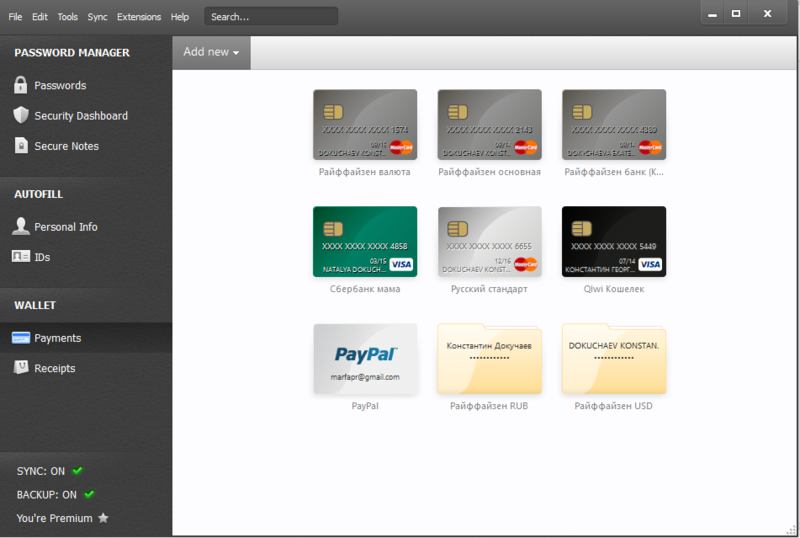800x538 pixels.
Task: Click the BACKUP: ON status text
Action: [x=46, y=495]
